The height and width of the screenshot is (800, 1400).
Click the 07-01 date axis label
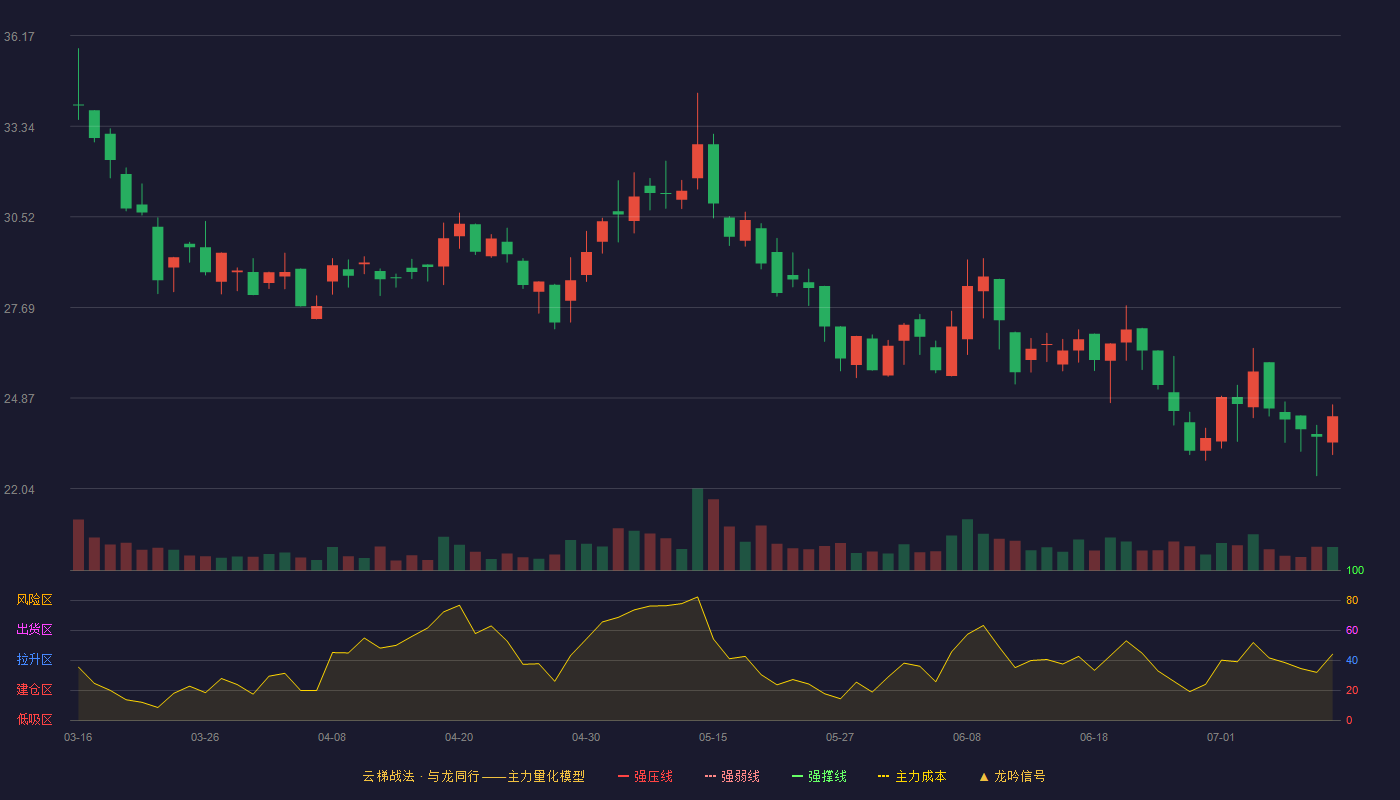click(x=1221, y=737)
